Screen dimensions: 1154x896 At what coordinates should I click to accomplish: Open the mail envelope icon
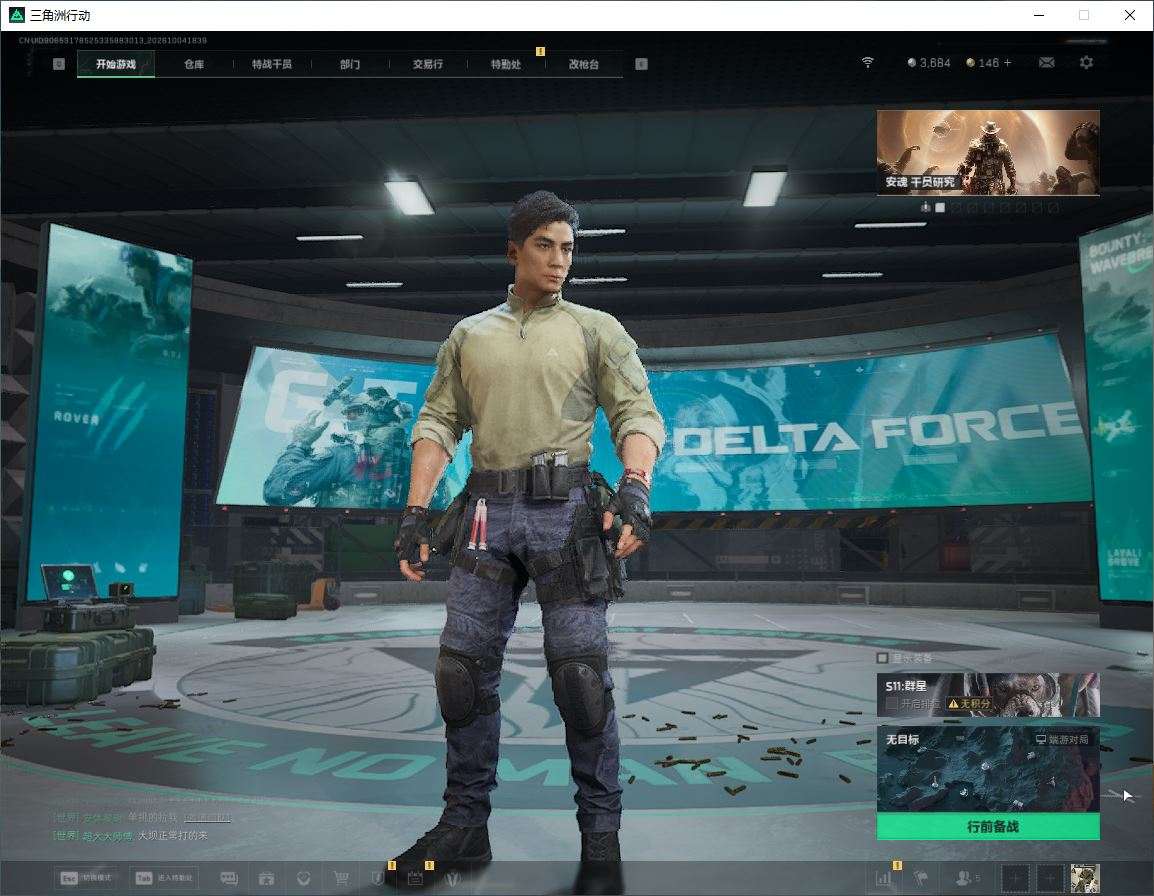1046,63
